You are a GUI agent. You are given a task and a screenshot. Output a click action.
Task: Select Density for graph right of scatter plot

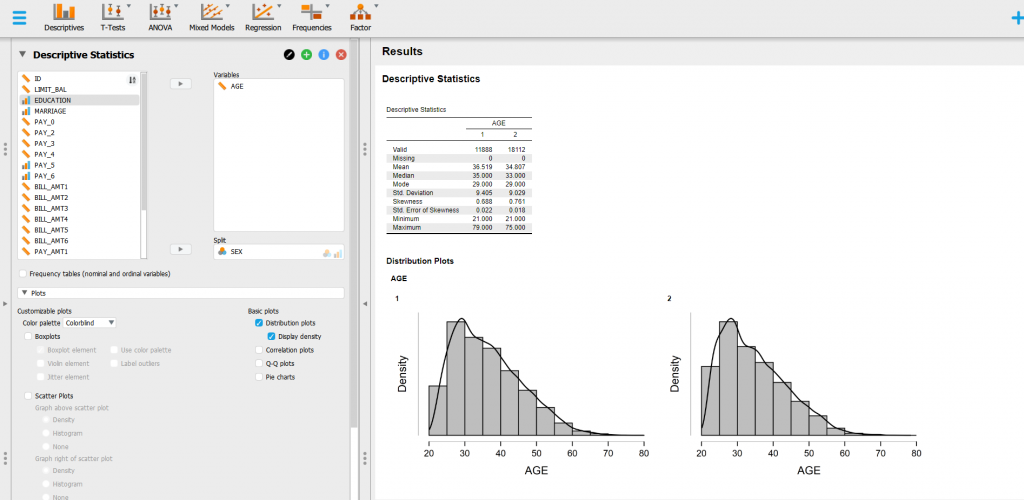tap(46, 470)
